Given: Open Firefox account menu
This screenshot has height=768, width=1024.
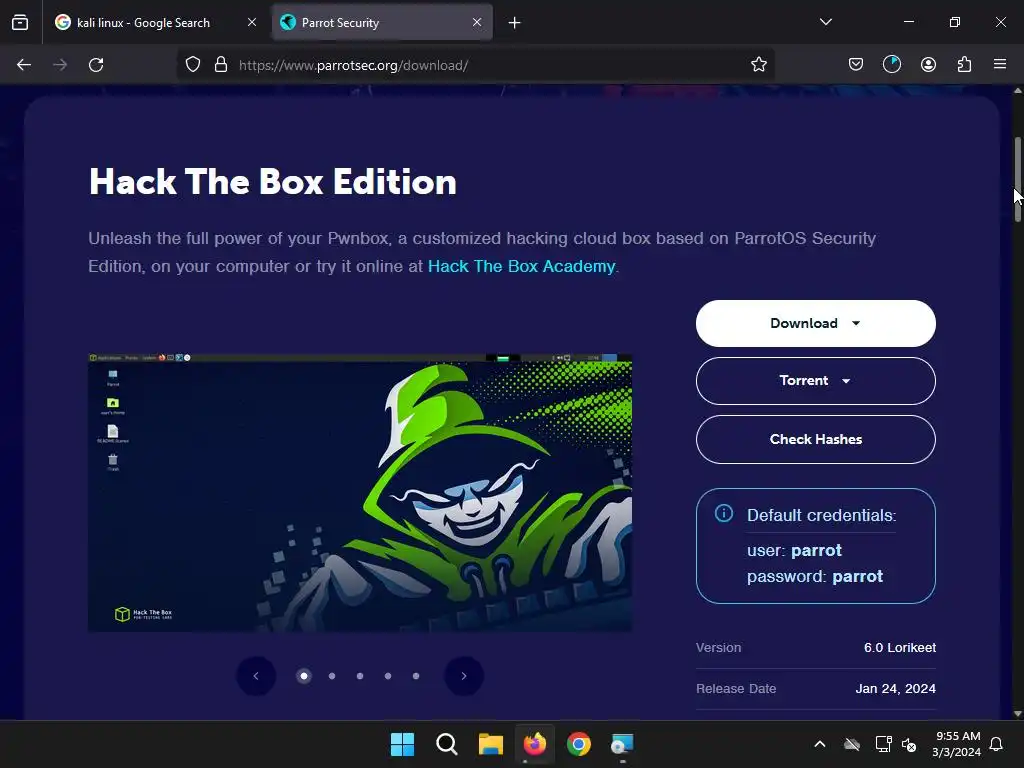Looking at the screenshot, I should 928,65.
